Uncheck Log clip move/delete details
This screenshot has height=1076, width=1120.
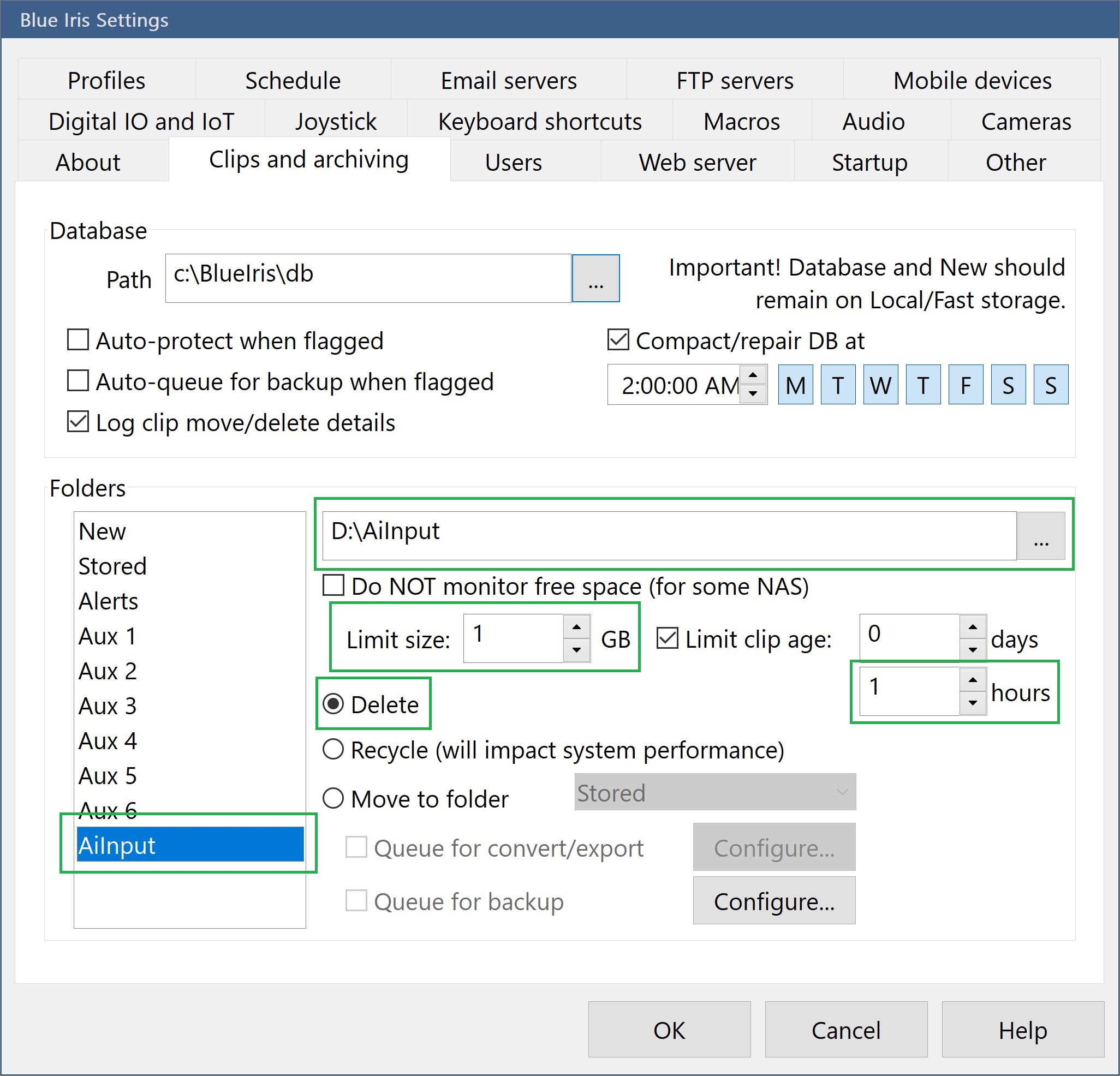pos(78,421)
